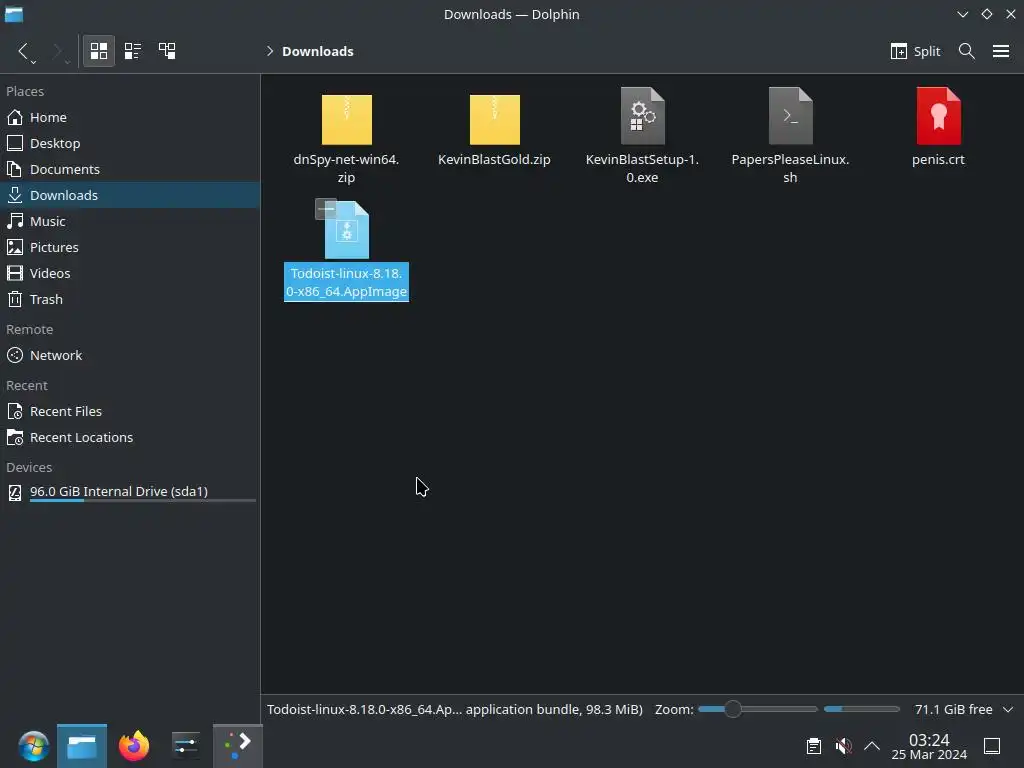Open the clipboard tray icon
Viewport: 1024px width, 768px height.
coord(814,746)
